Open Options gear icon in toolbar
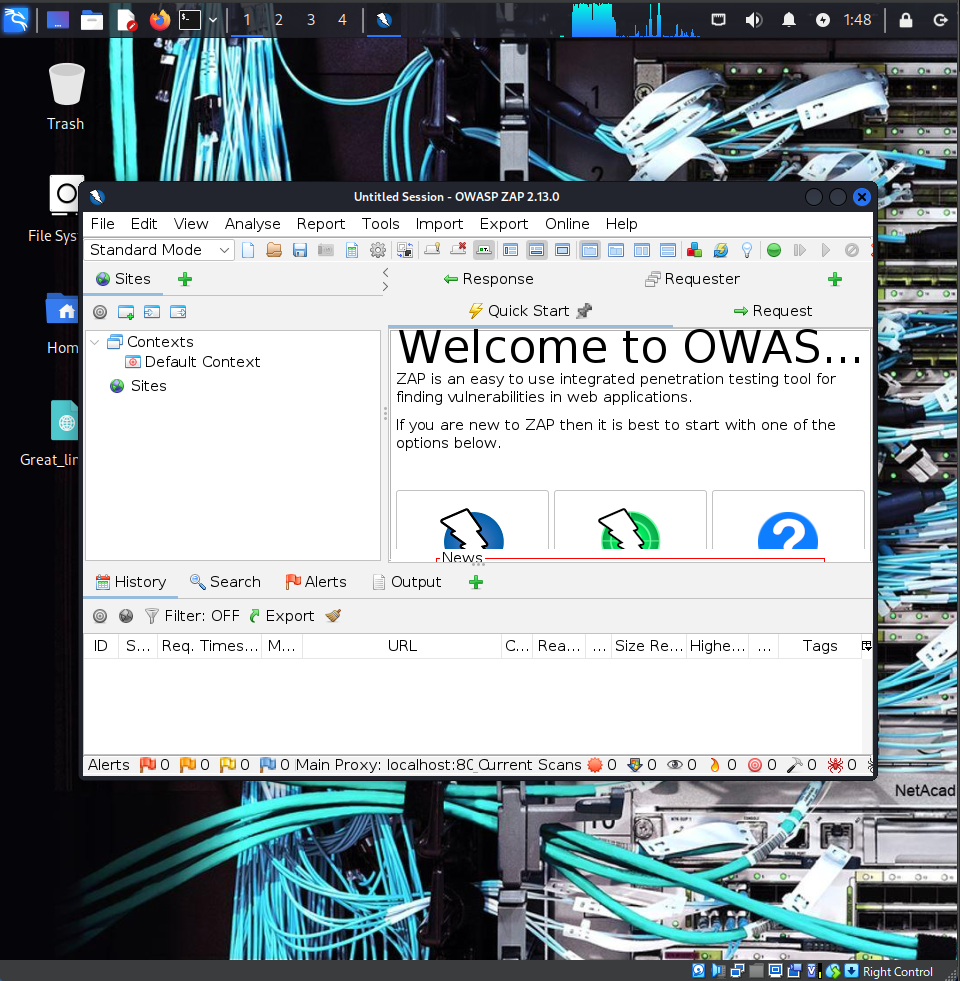 tap(378, 250)
